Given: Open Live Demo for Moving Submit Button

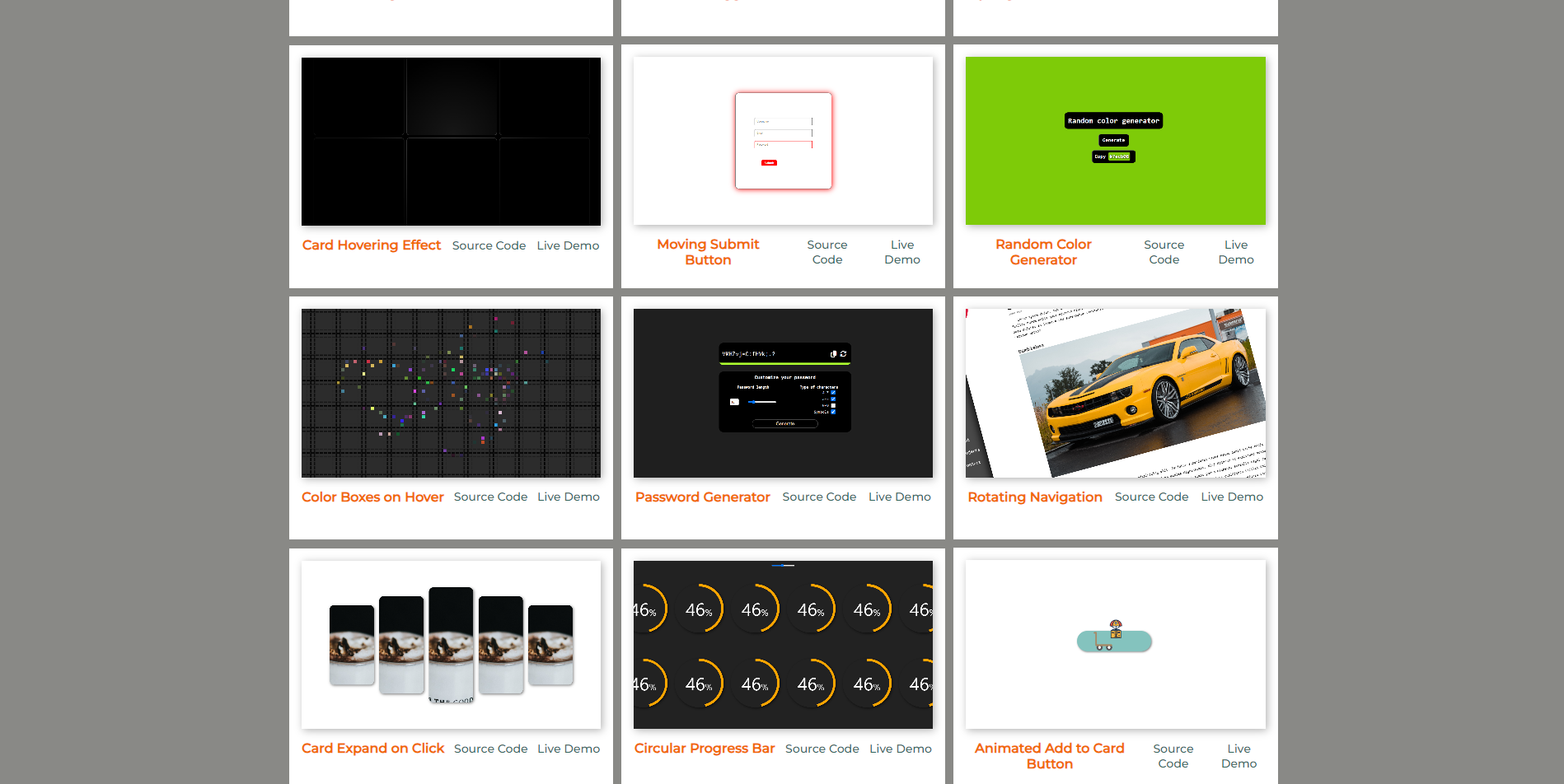Looking at the screenshot, I should coord(901,252).
